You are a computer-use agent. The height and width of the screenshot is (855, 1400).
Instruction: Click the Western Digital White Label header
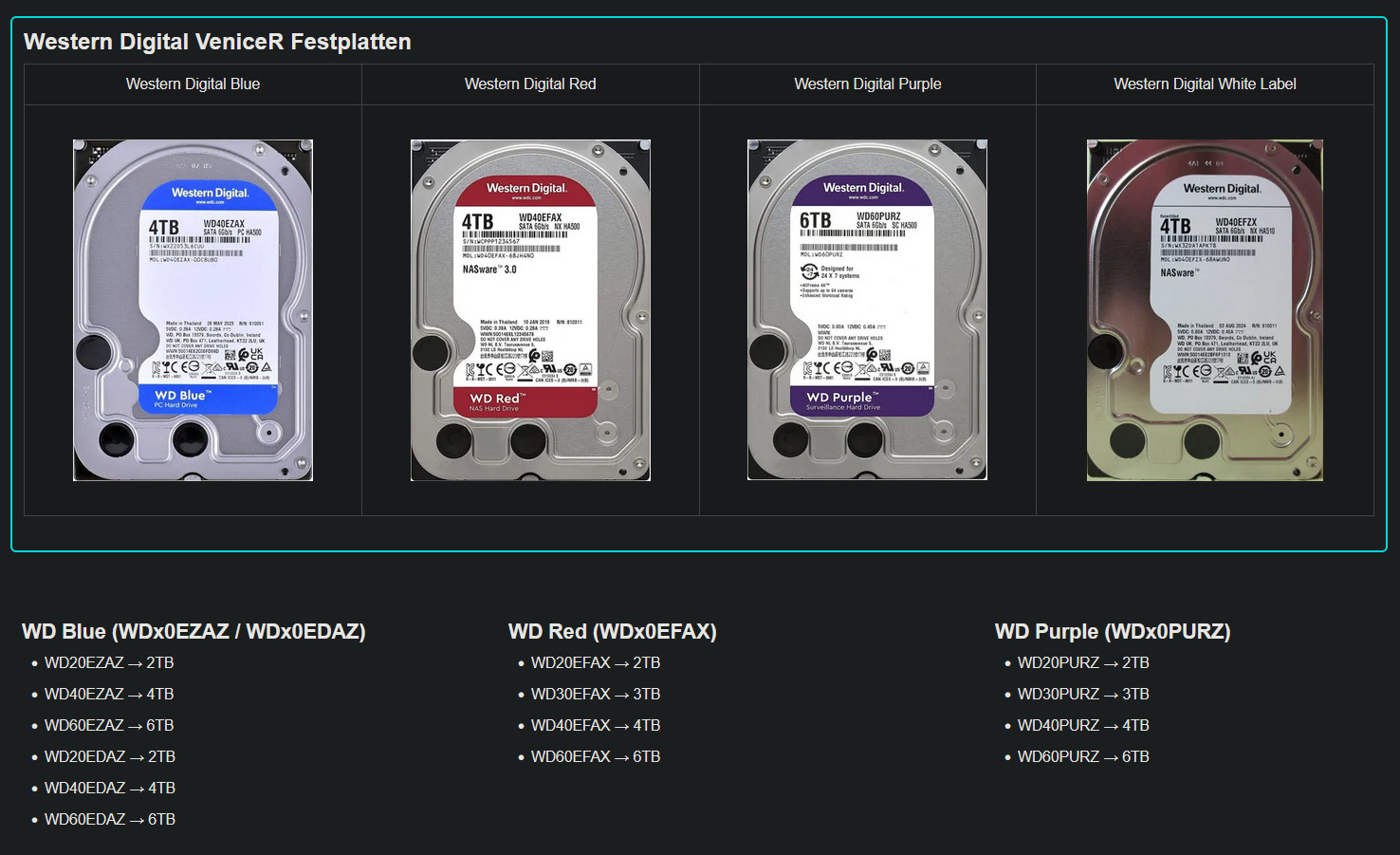click(1205, 84)
